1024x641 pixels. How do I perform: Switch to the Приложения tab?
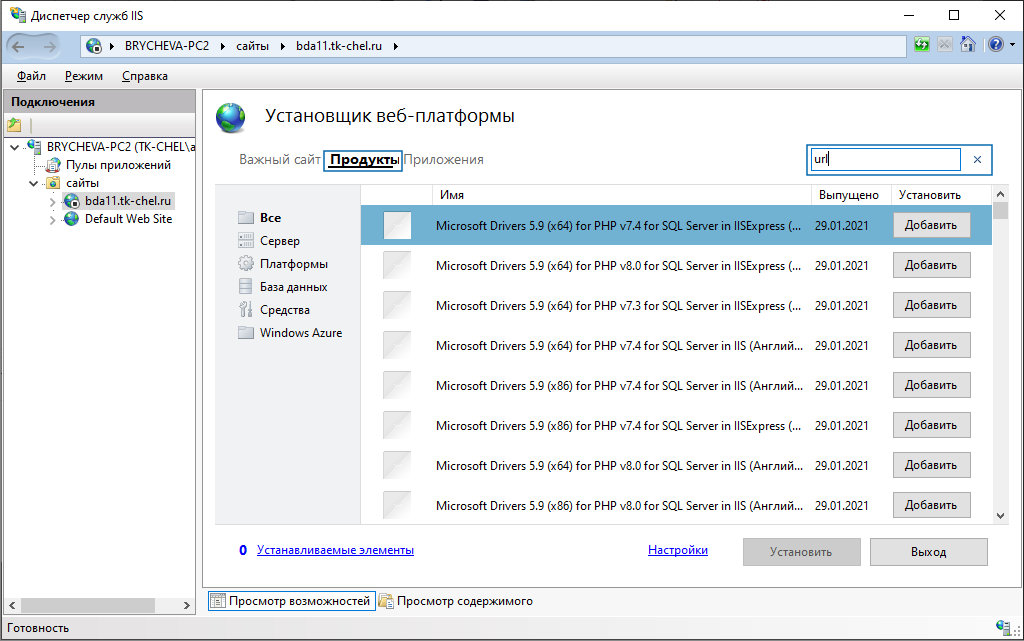443,159
